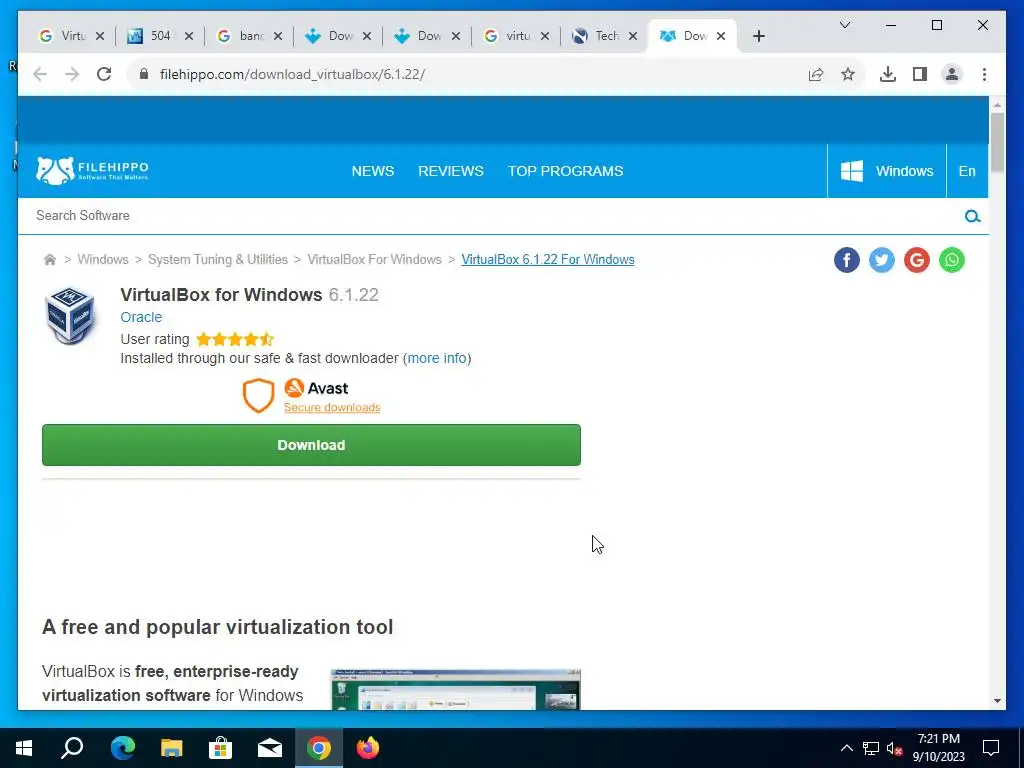Open the Oracle developer link

(x=141, y=317)
